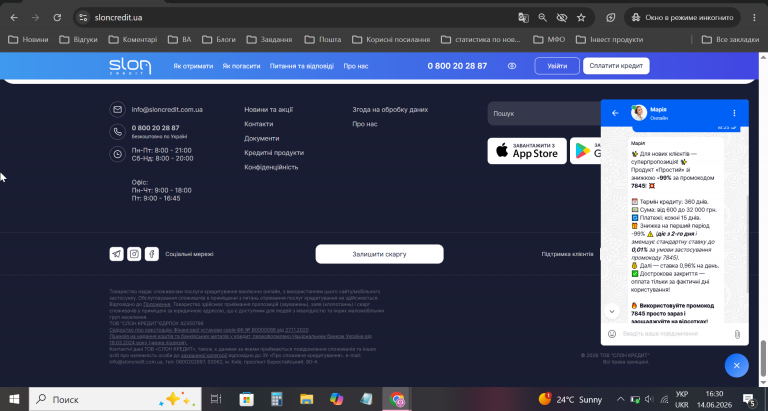Open Calculator from taskbar
The height and width of the screenshot is (411, 768).
point(277,399)
